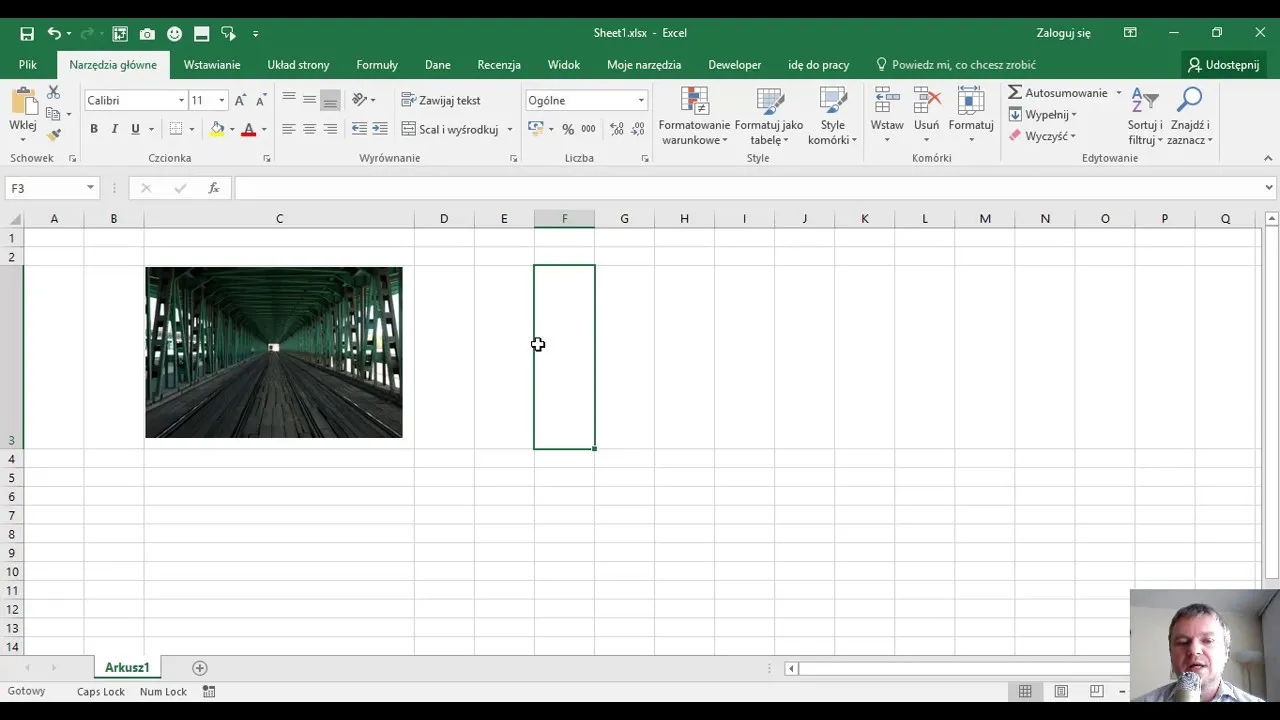The width and height of the screenshot is (1280, 720).
Task: Expand the Ogólne number format dropdown
Action: click(641, 100)
